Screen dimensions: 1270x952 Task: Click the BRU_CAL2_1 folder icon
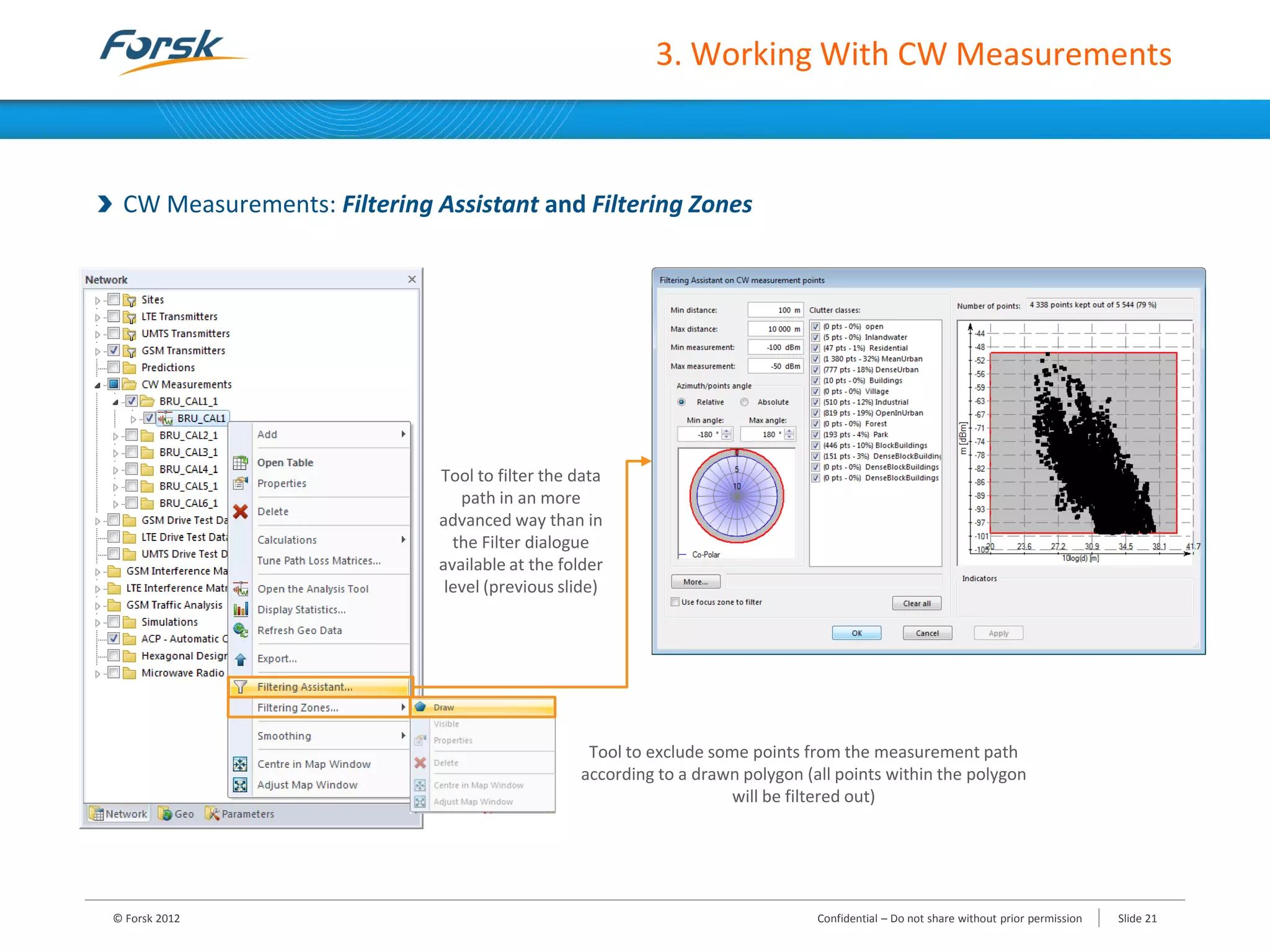point(148,436)
